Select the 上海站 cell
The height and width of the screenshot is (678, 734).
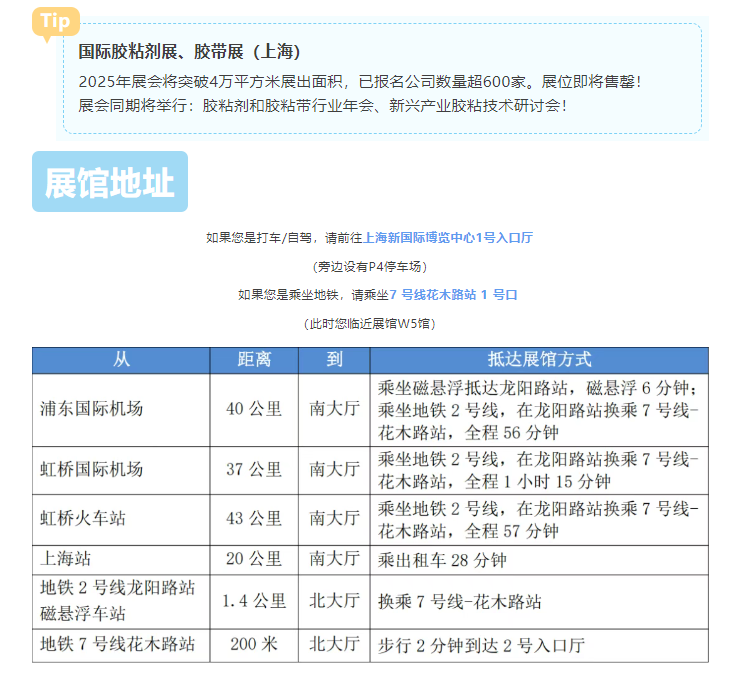(121, 560)
